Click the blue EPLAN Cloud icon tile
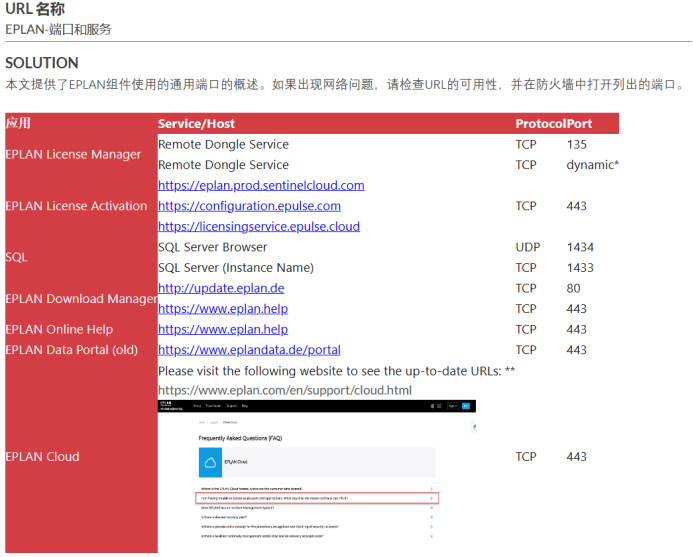This screenshot has width=693, height=557. pyautogui.click(x=210, y=462)
